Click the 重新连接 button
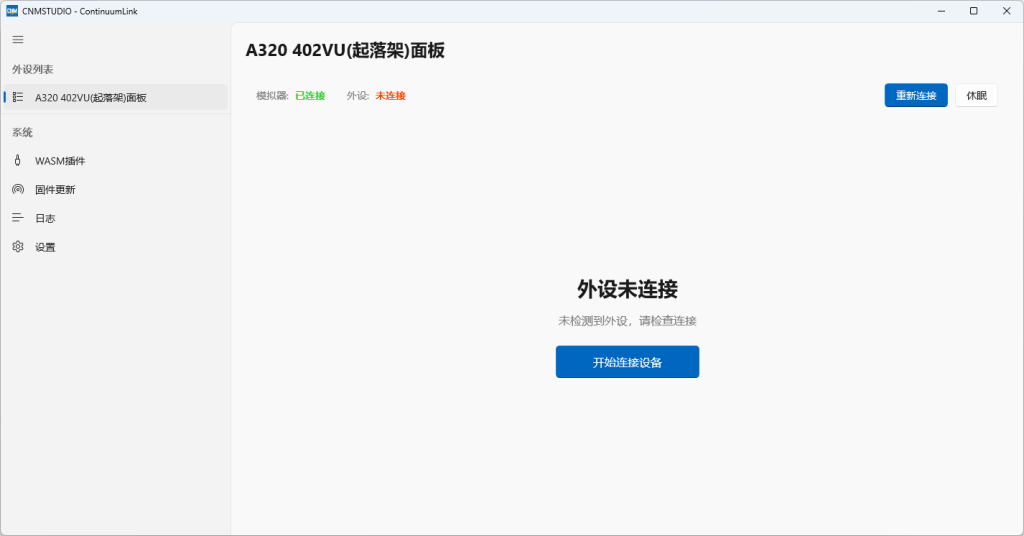This screenshot has width=1024, height=536. point(916,95)
